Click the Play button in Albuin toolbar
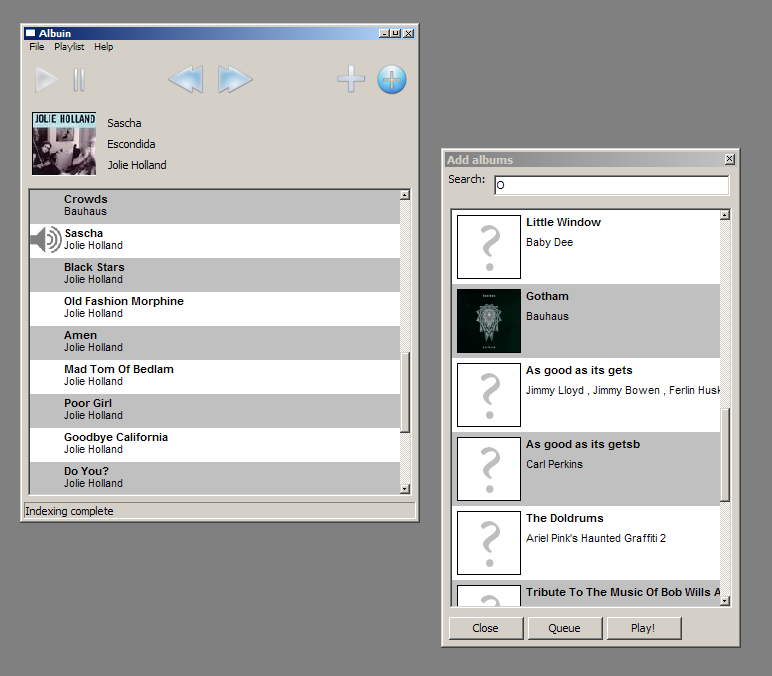Screen dimensions: 772x676 (x=47, y=80)
